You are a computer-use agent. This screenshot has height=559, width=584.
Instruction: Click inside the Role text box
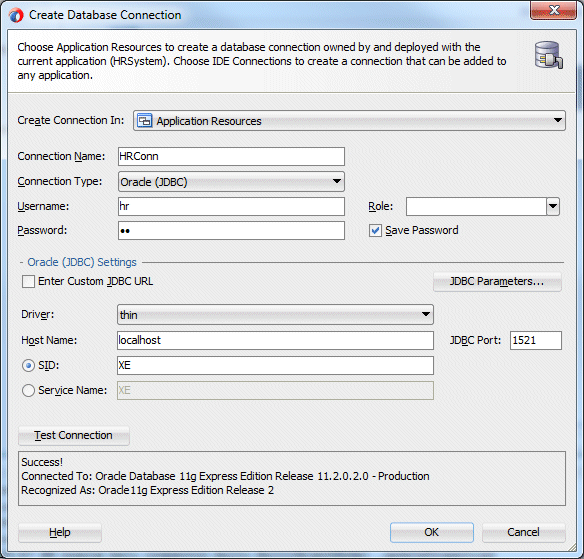click(476, 206)
